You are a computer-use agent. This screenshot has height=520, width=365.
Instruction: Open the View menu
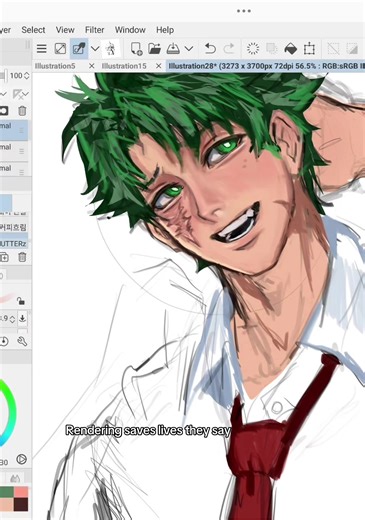(x=65, y=30)
